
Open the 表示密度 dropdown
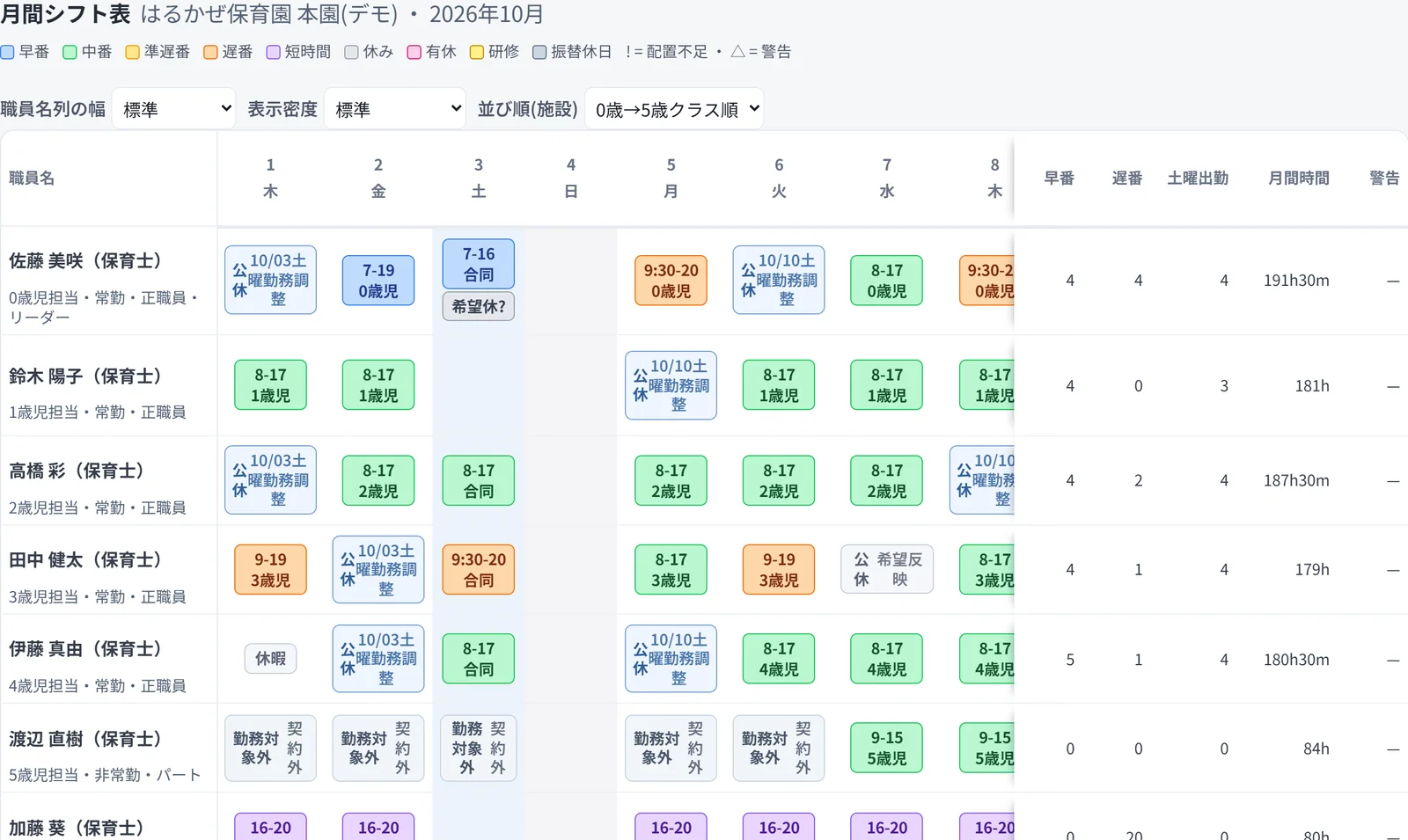(x=395, y=109)
